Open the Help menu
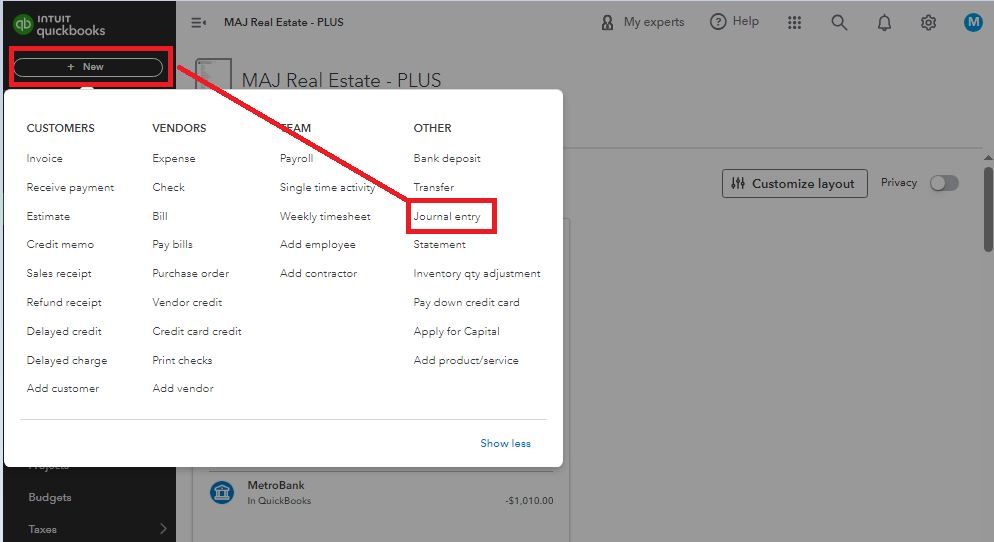Screen dimensions: 994x542 pos(734,22)
